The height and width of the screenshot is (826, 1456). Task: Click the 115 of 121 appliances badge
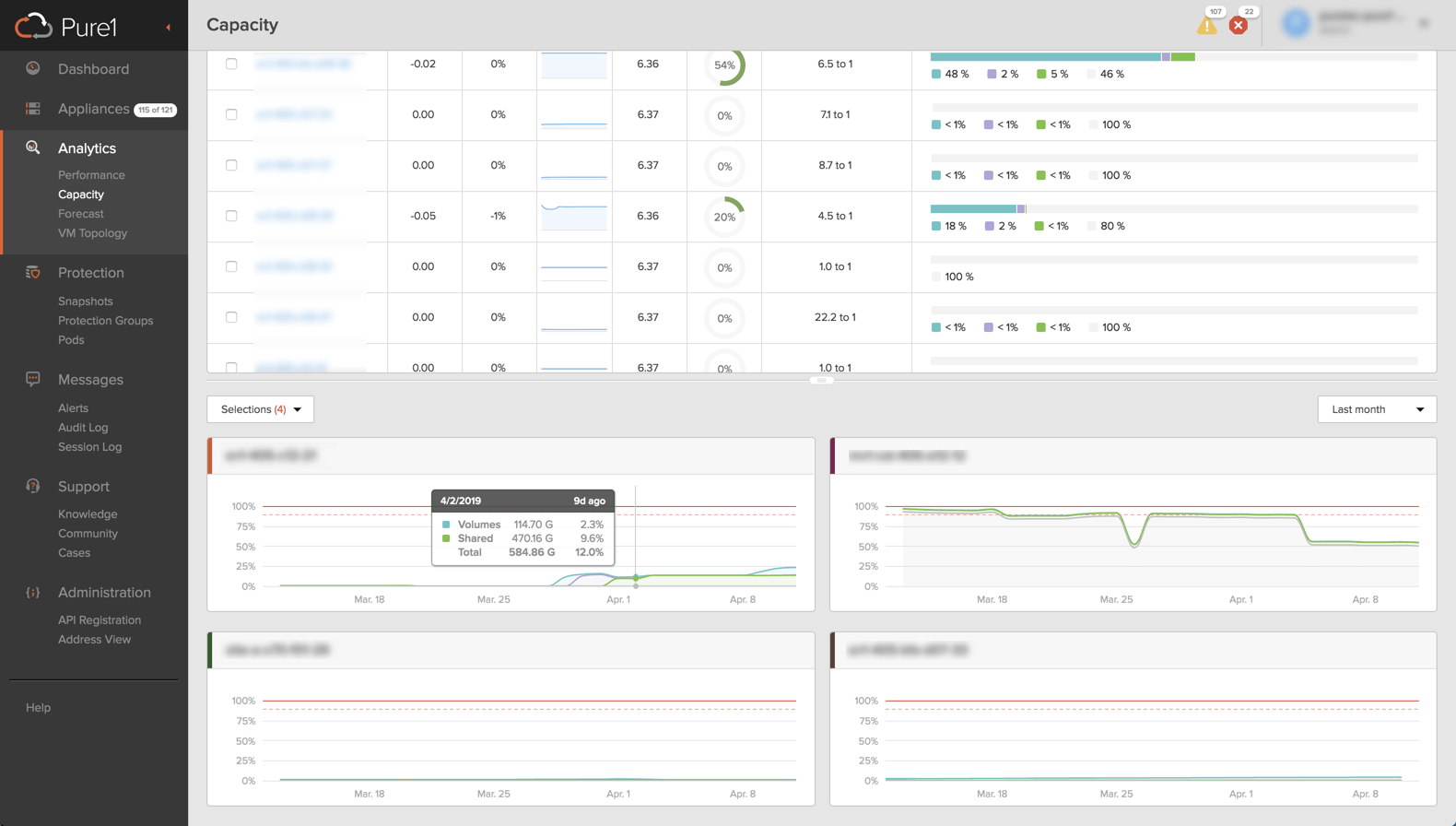tap(156, 110)
